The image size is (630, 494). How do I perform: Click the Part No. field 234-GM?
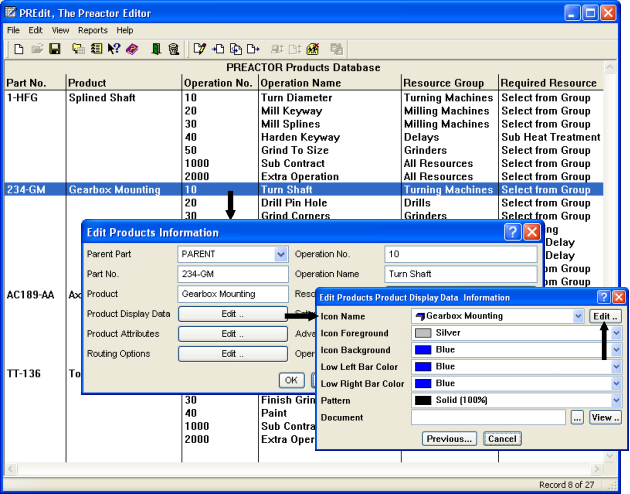[233, 274]
